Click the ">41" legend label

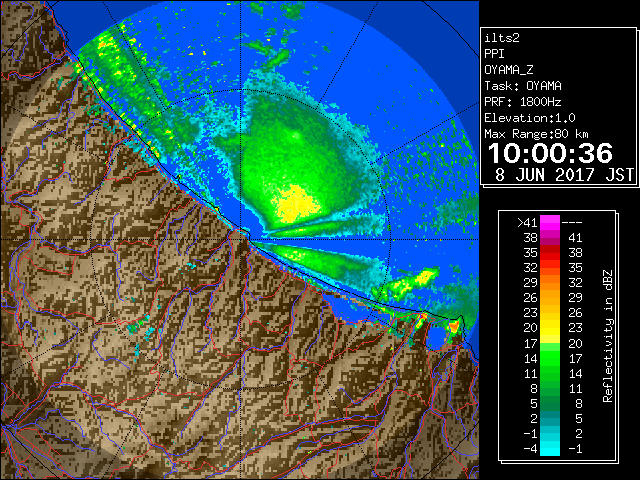click(x=527, y=223)
